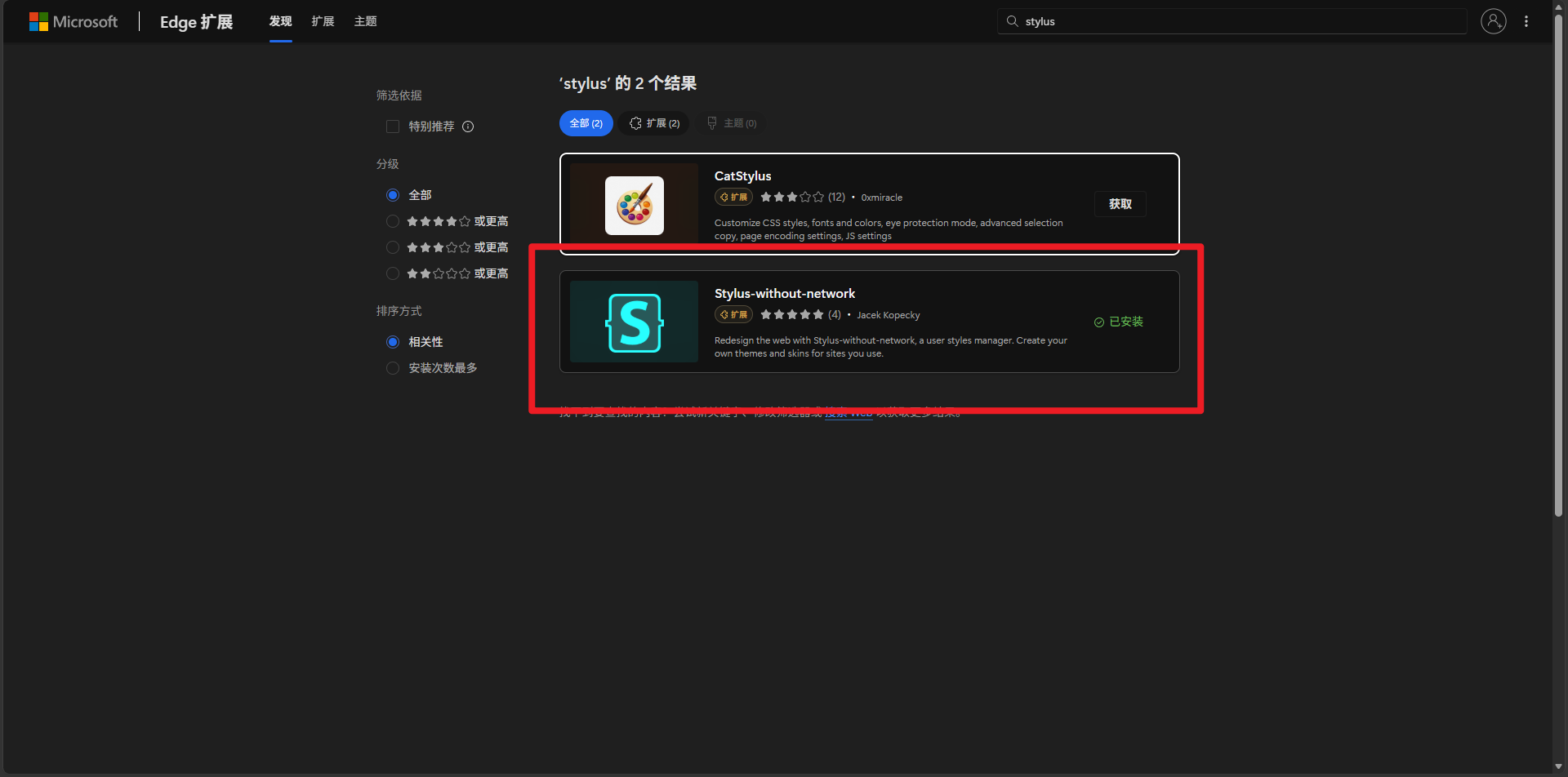Image resolution: width=1568 pixels, height=777 pixels.
Task: Open the CatStylus extension title
Action: [742, 176]
